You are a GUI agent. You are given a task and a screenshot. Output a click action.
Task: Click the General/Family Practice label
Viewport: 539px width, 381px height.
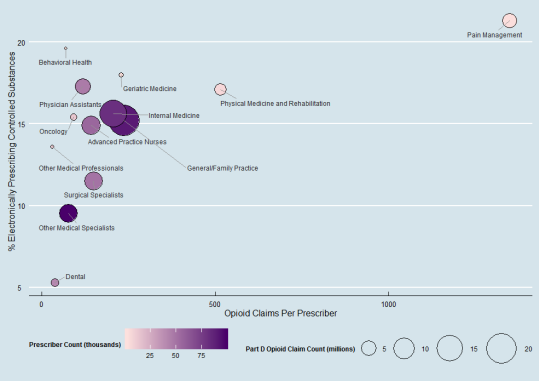pyautogui.click(x=222, y=168)
